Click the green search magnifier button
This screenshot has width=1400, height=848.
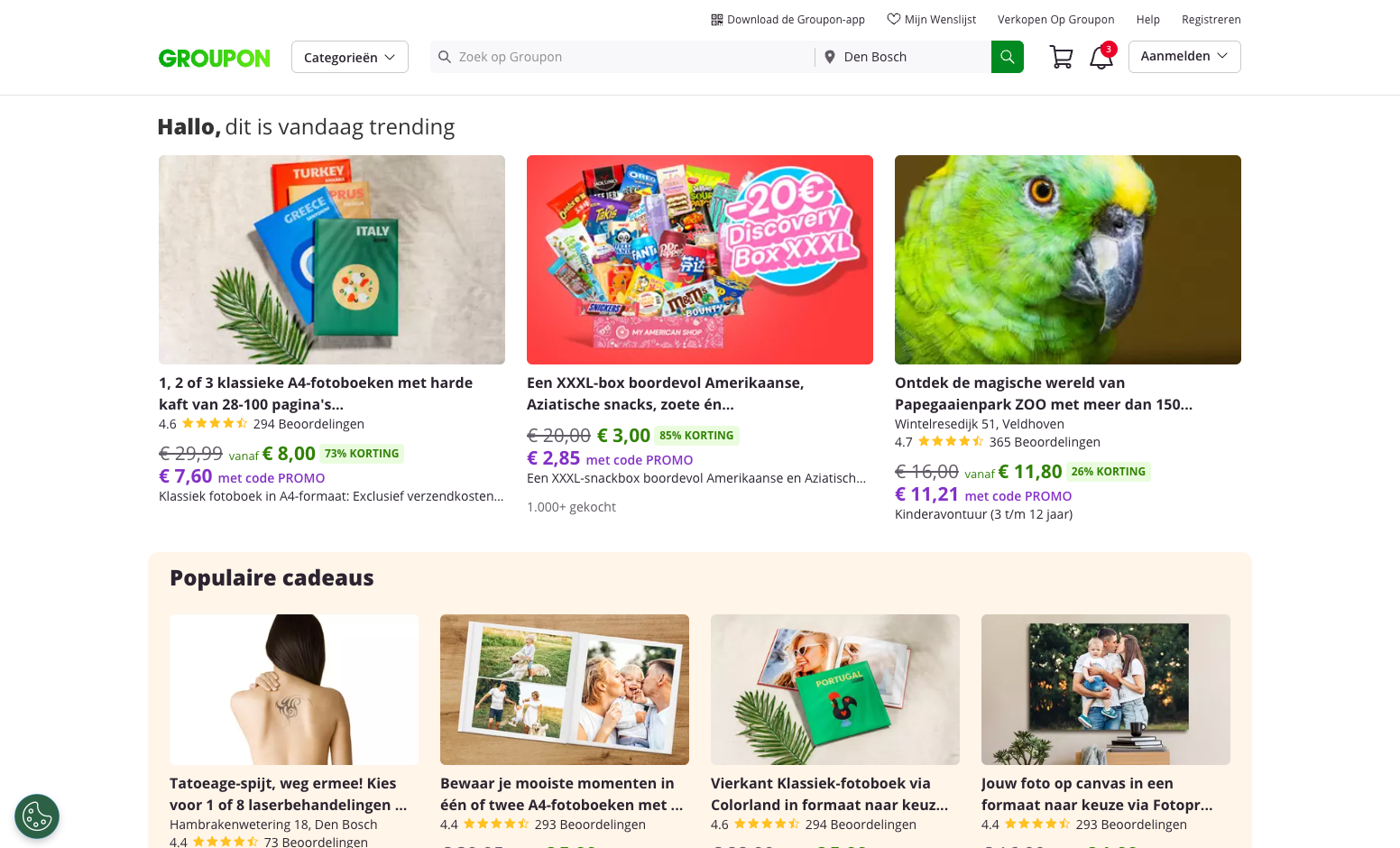click(x=1007, y=57)
